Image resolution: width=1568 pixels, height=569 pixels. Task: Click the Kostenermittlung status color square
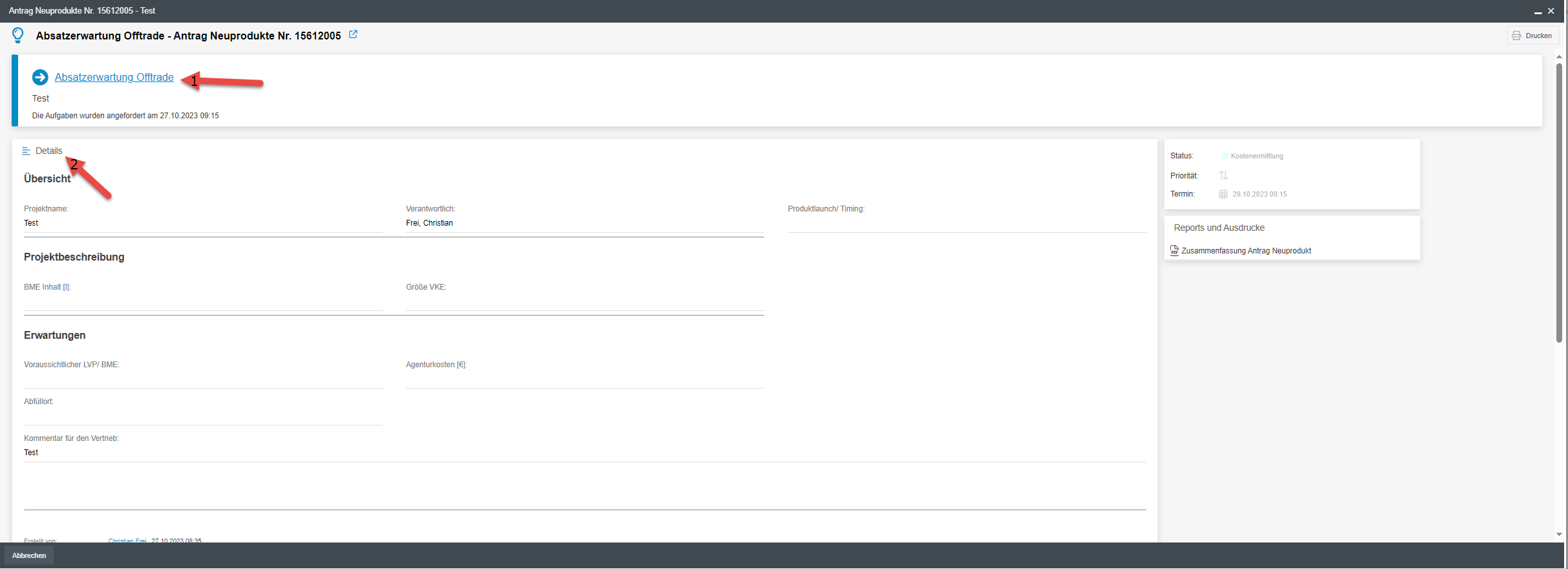click(1224, 156)
